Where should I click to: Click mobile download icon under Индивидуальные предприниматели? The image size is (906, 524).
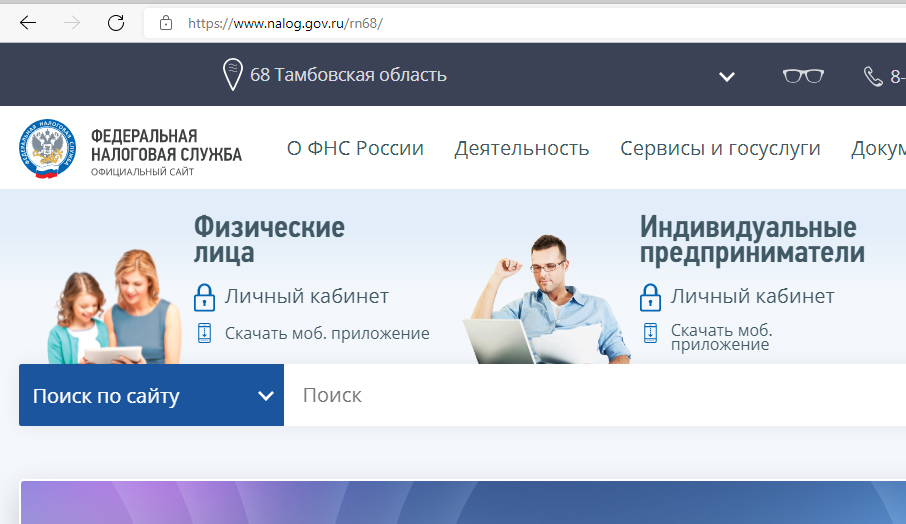pos(651,333)
